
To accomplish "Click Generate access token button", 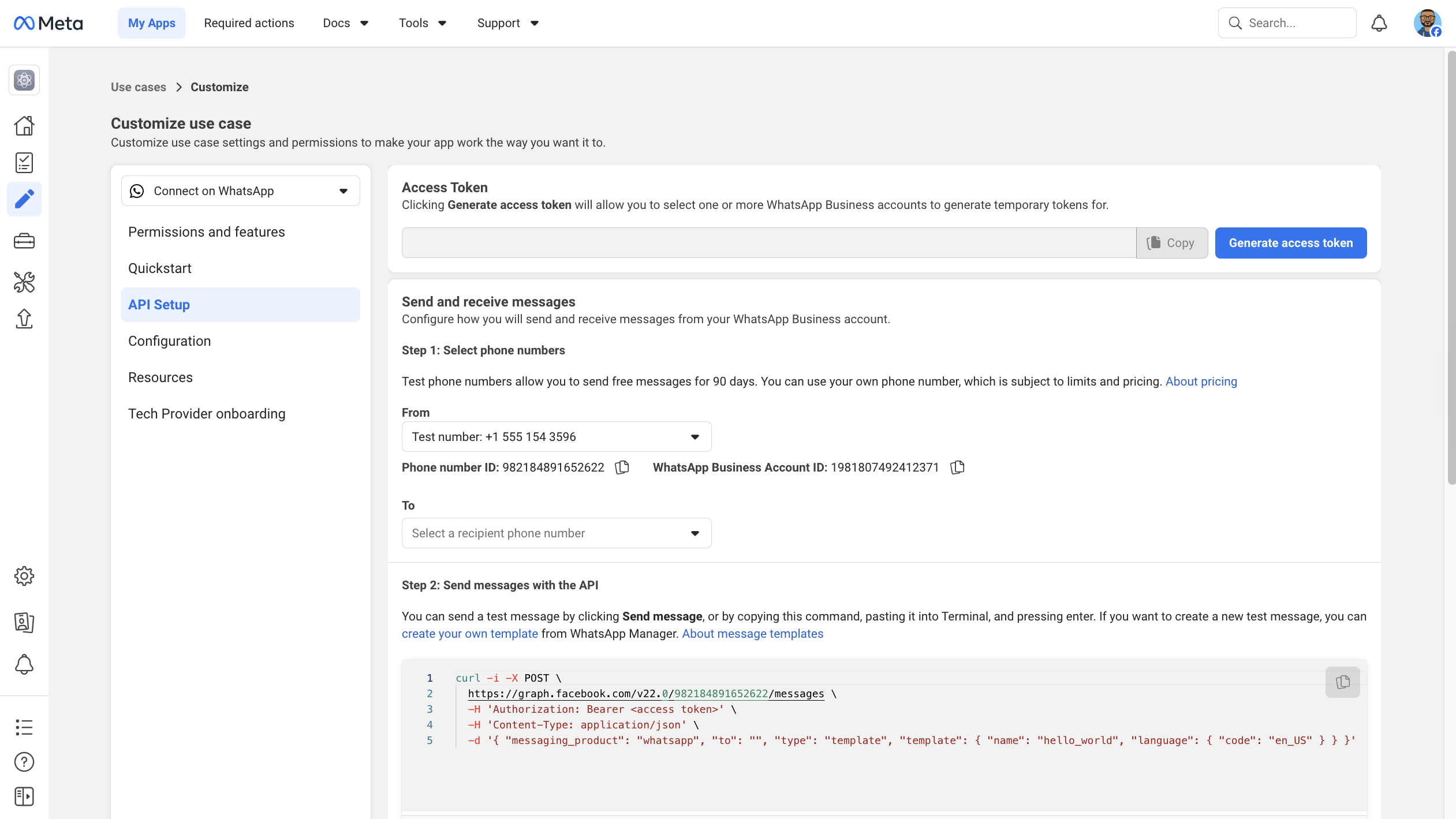I will [x=1290, y=243].
